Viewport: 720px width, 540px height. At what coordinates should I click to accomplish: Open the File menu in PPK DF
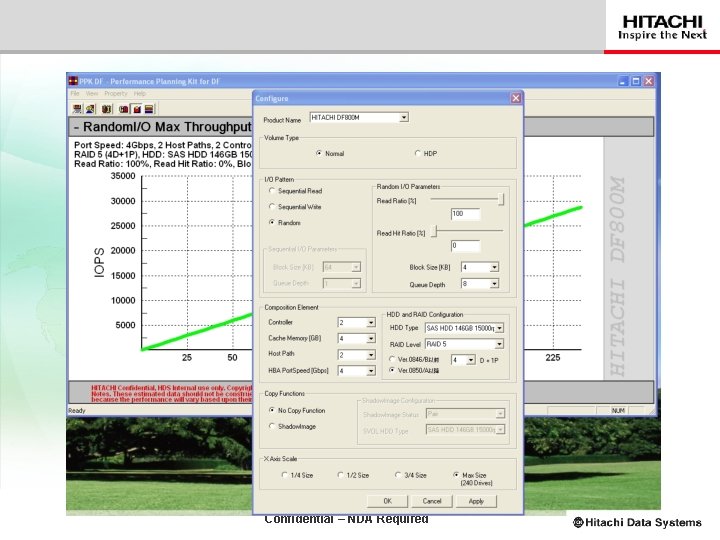tap(75, 93)
